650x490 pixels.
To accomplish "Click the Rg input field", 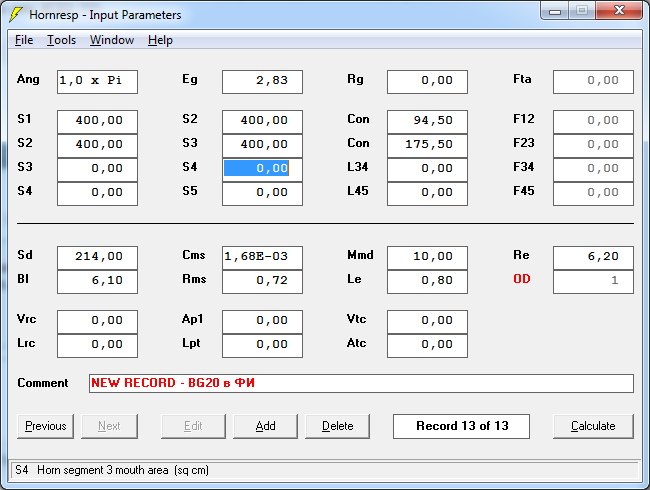I will [427, 82].
